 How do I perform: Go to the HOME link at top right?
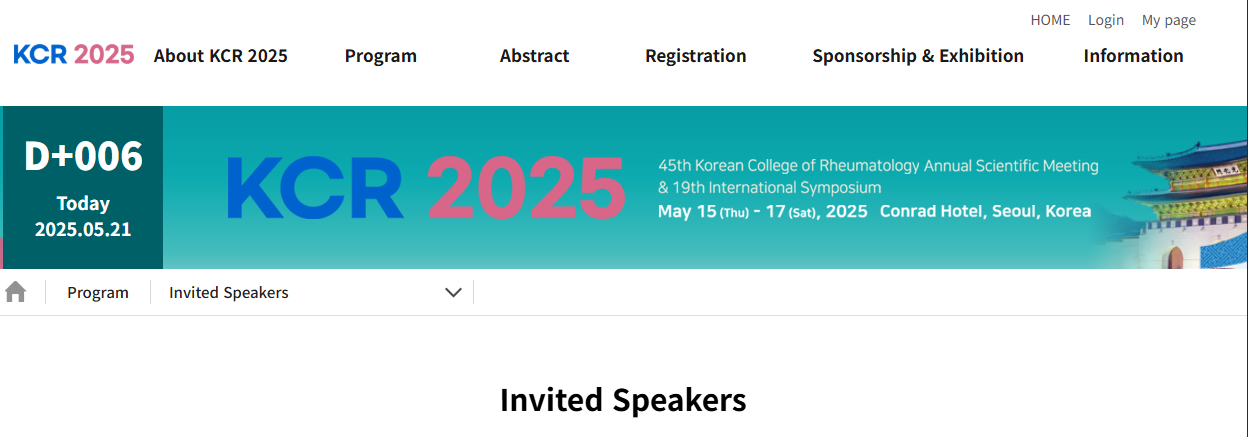pos(1050,20)
